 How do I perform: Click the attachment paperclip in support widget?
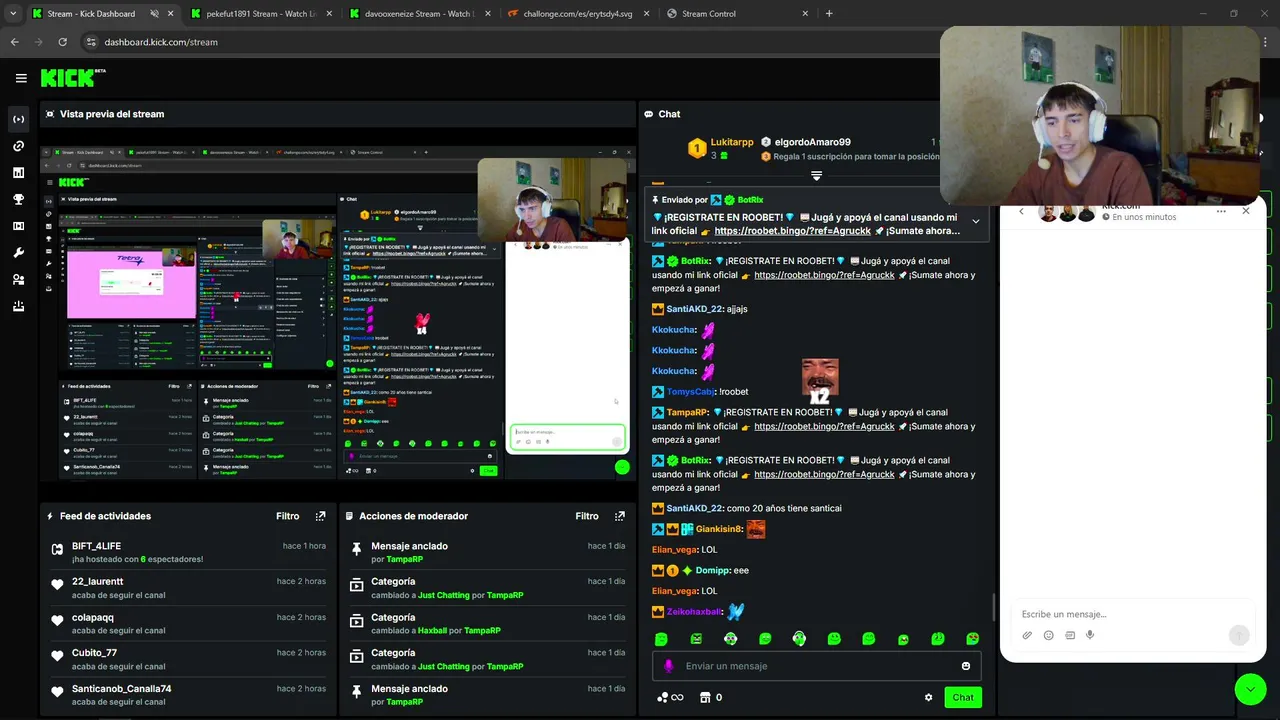(1027, 635)
